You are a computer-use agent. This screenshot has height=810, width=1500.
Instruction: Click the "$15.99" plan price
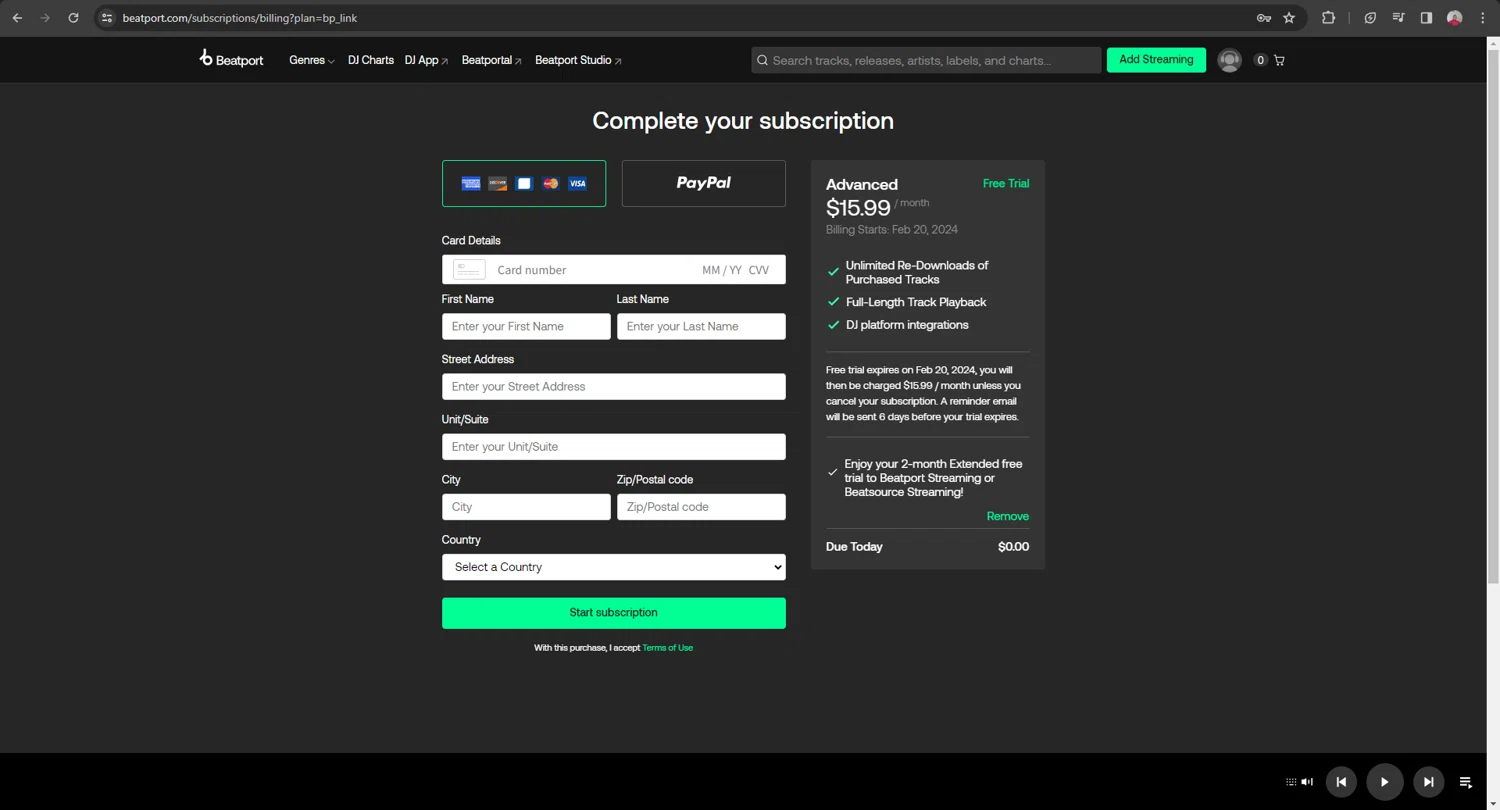(x=858, y=208)
